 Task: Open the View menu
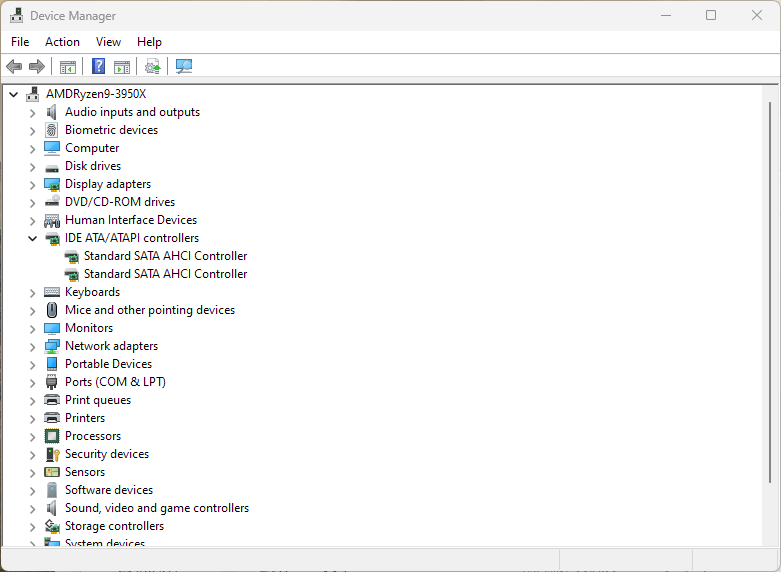(x=108, y=42)
